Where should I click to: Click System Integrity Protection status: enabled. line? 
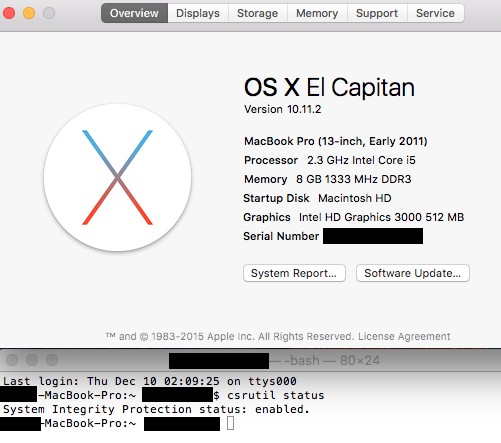pyautogui.click(x=156, y=409)
